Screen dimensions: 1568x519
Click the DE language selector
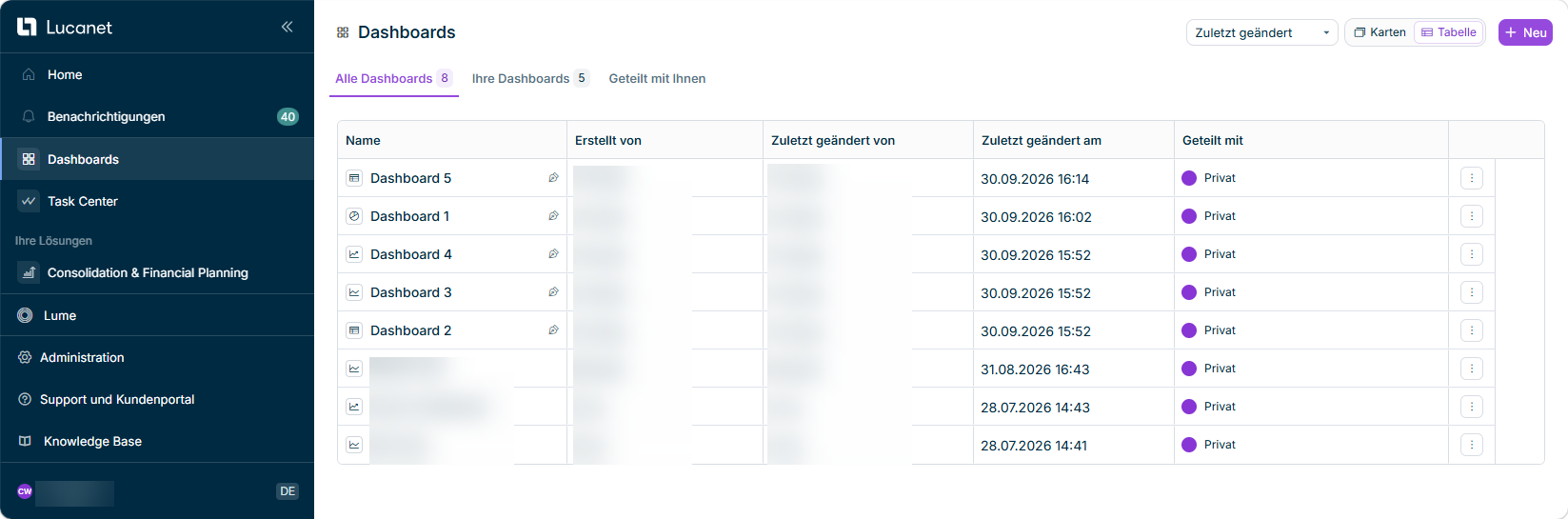point(288,491)
